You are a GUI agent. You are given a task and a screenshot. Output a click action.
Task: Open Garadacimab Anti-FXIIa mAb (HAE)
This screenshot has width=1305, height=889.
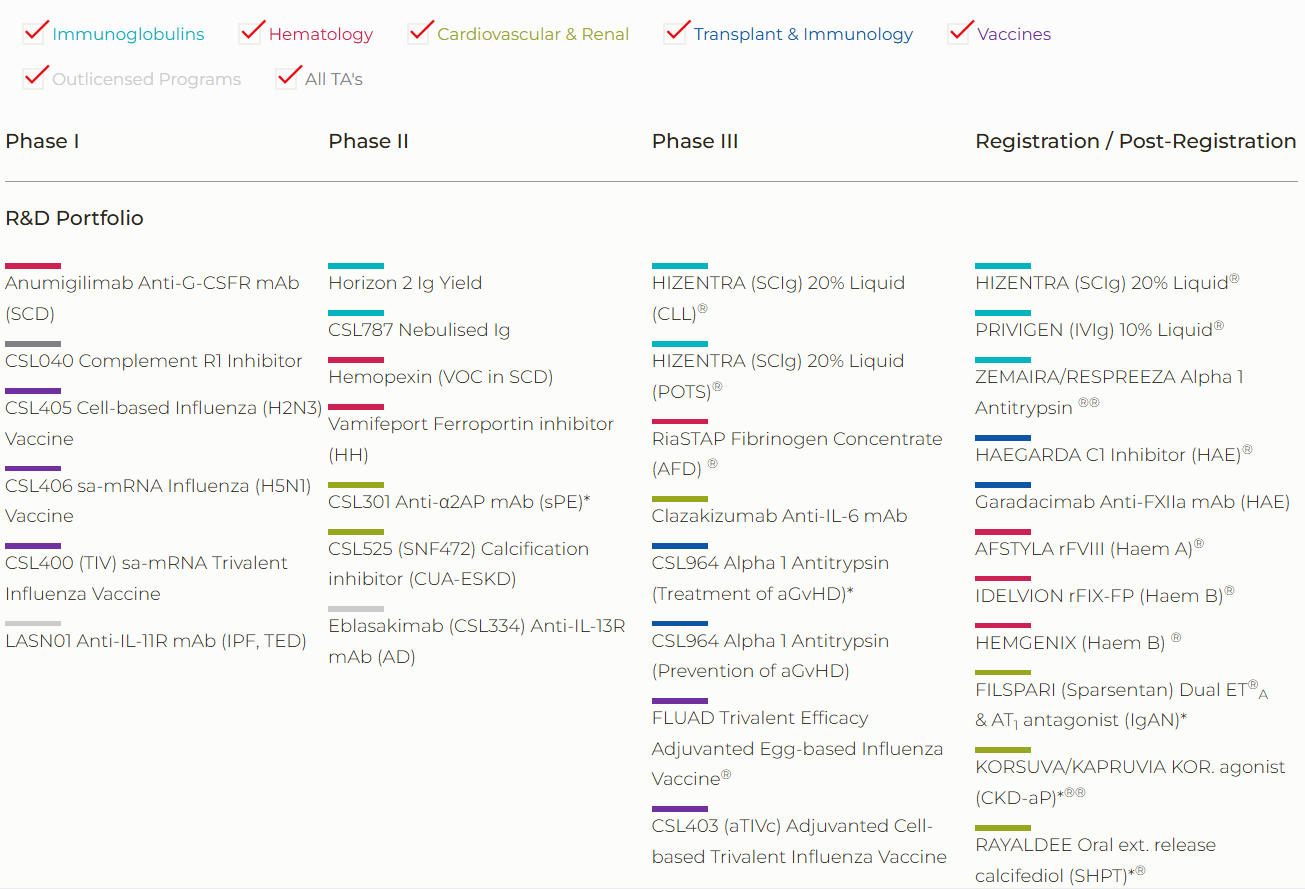coord(1132,502)
